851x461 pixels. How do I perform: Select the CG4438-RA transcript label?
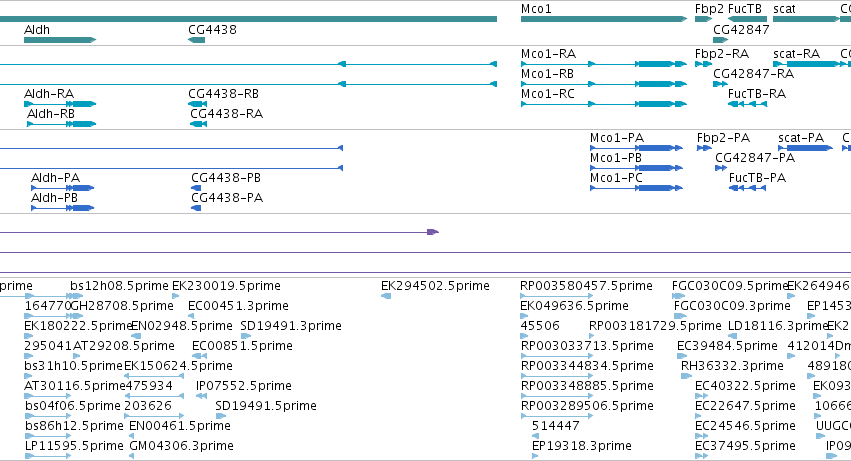226,114
